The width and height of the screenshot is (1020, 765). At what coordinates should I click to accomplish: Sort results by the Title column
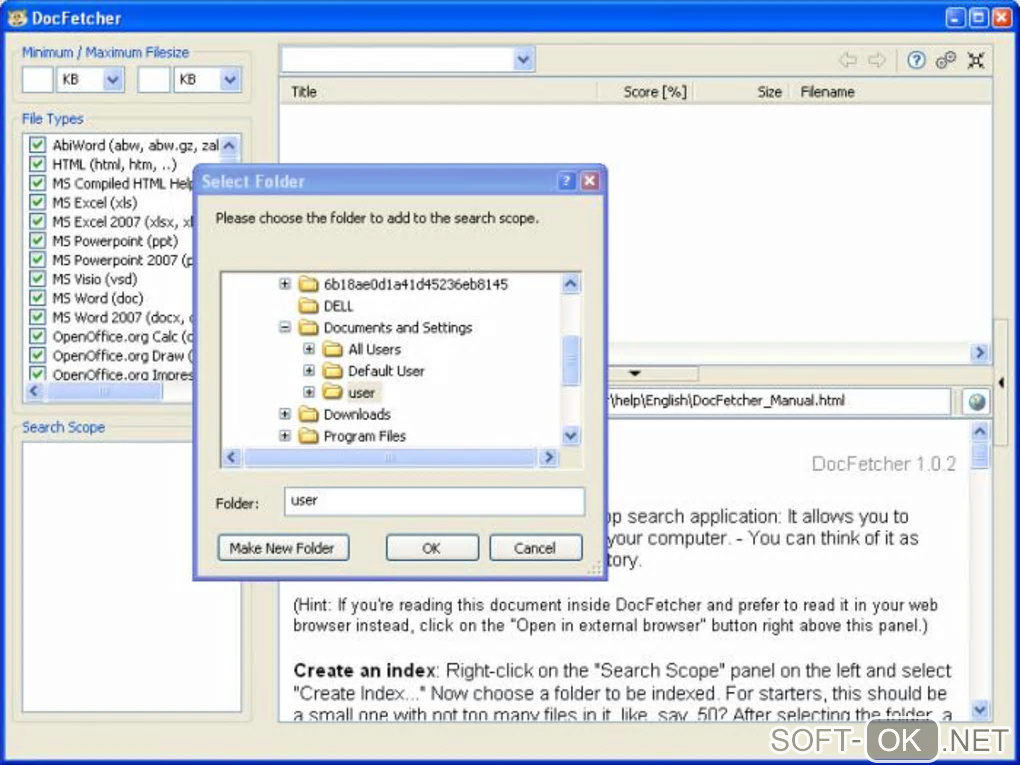tap(438, 92)
